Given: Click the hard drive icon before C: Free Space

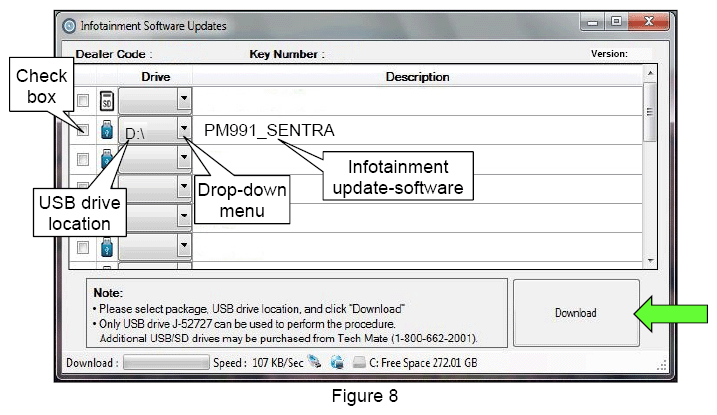Looking at the screenshot, I should click(x=358, y=363).
